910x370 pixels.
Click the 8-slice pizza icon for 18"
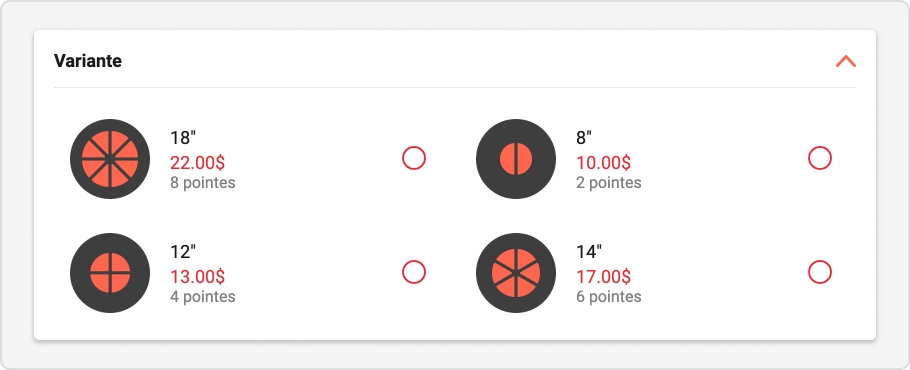(x=110, y=159)
